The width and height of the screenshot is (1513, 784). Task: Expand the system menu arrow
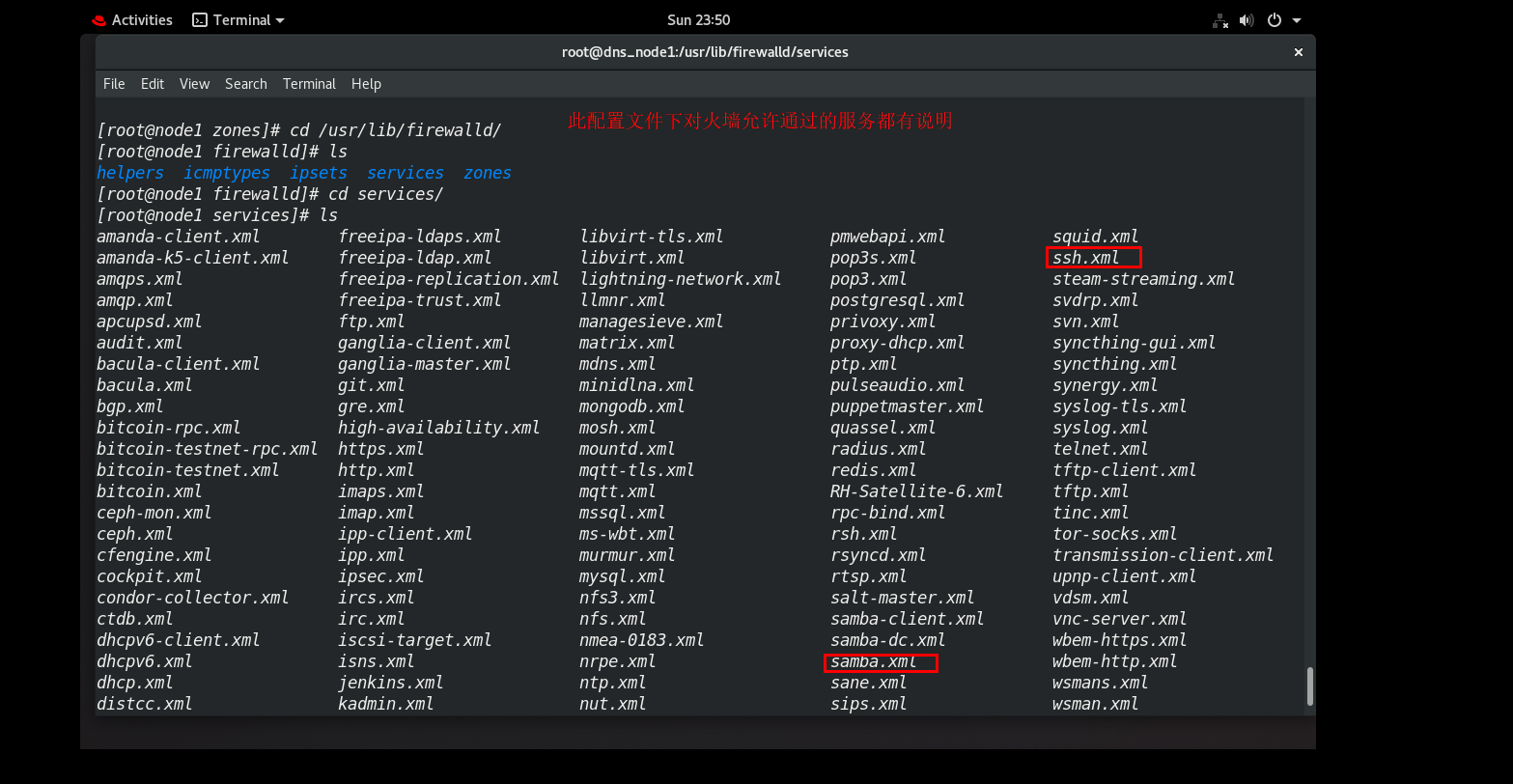click(1297, 20)
